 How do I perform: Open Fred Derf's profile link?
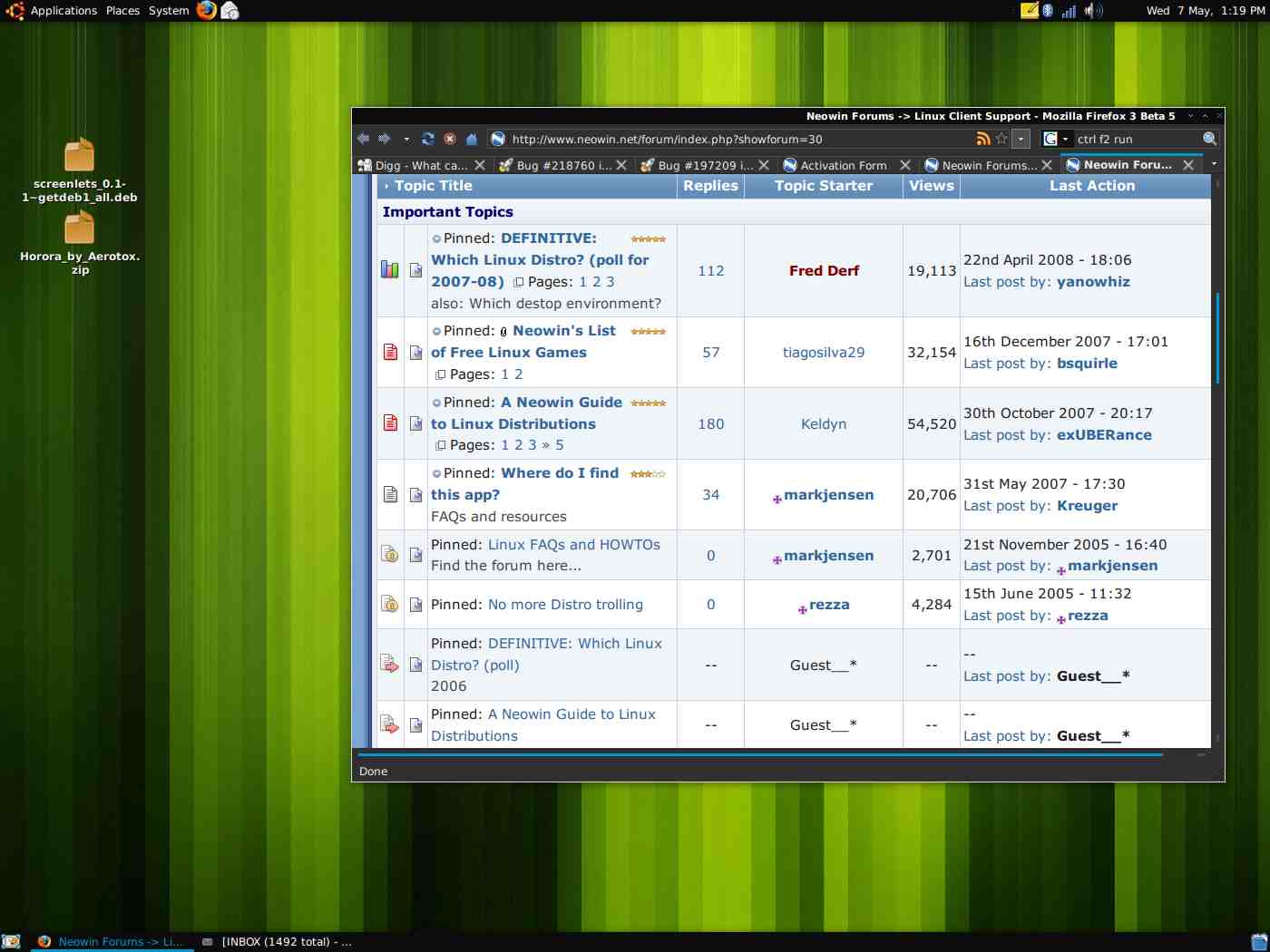[823, 270]
